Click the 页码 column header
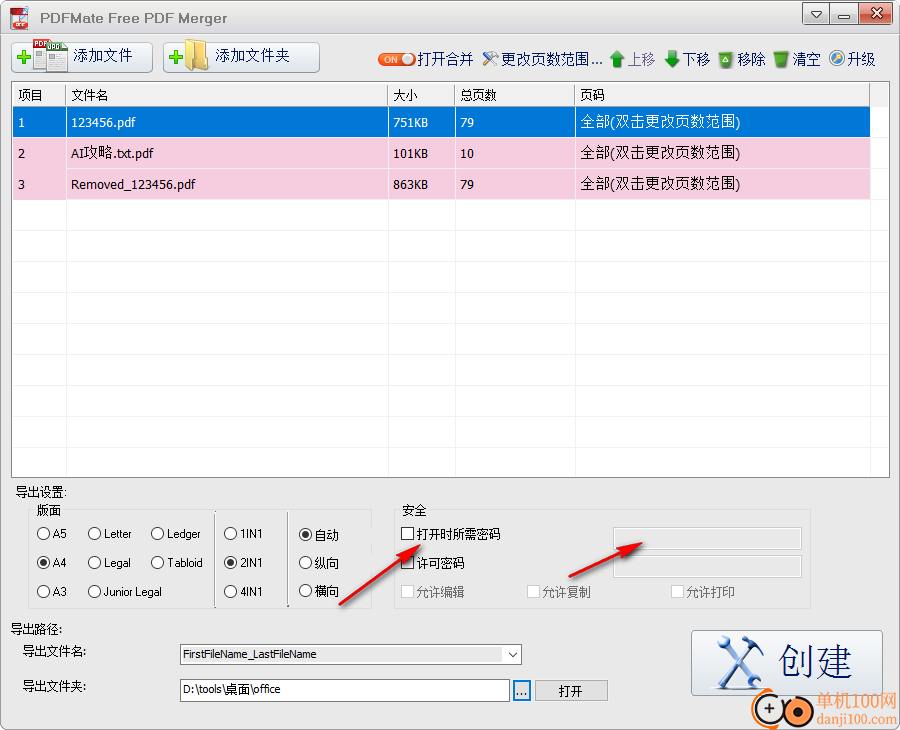The image size is (900, 730). (722, 95)
